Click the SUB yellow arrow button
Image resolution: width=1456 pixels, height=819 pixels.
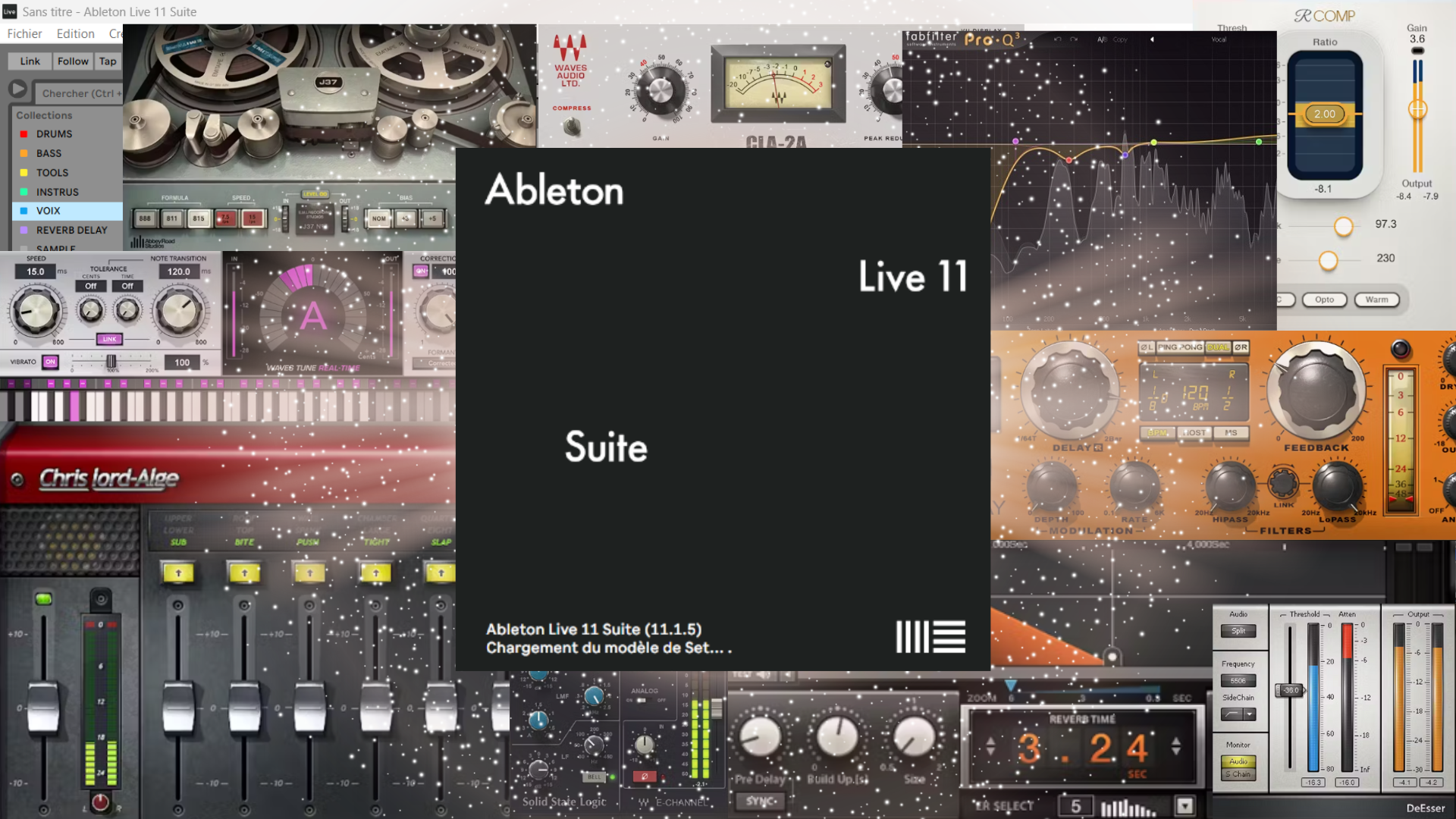point(178,573)
